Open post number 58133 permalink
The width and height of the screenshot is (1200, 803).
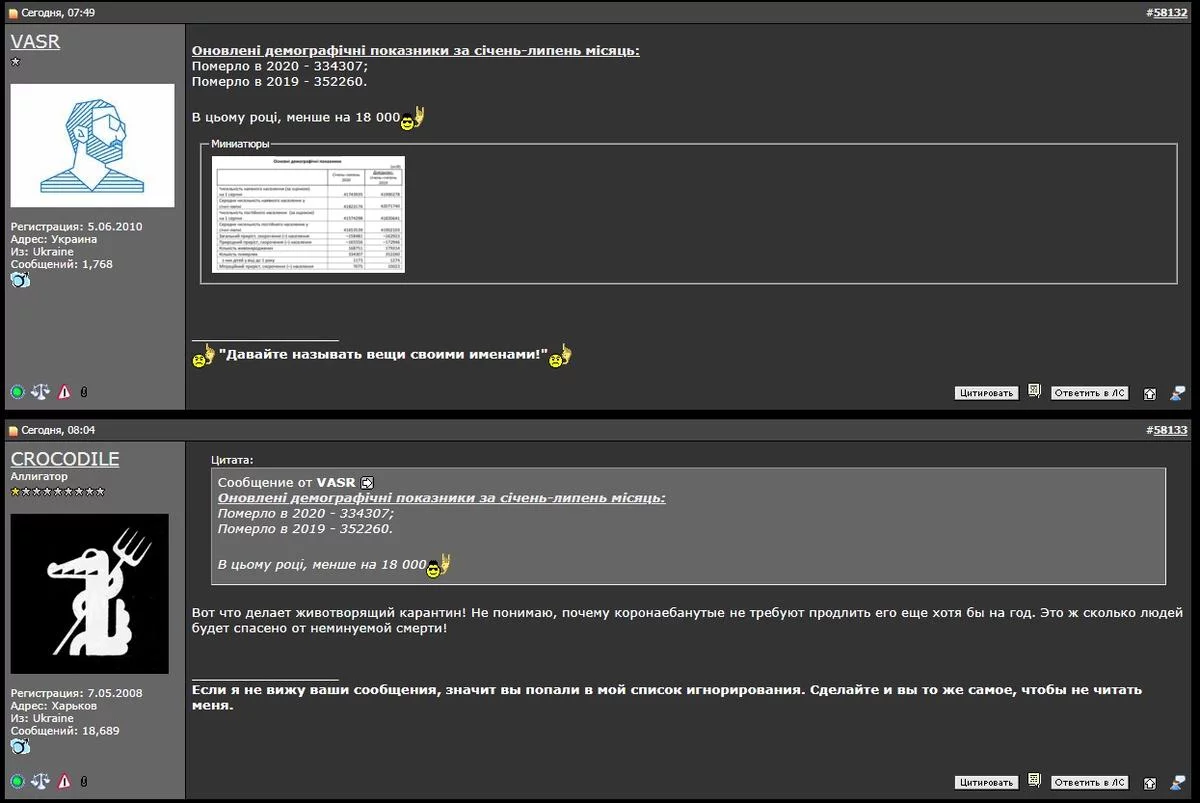tap(1170, 430)
